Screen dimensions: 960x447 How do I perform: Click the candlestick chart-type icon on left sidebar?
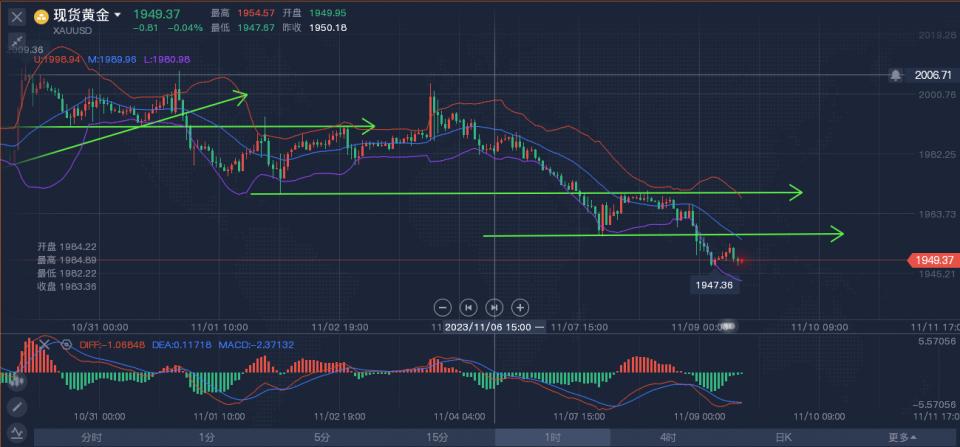pos(17,380)
